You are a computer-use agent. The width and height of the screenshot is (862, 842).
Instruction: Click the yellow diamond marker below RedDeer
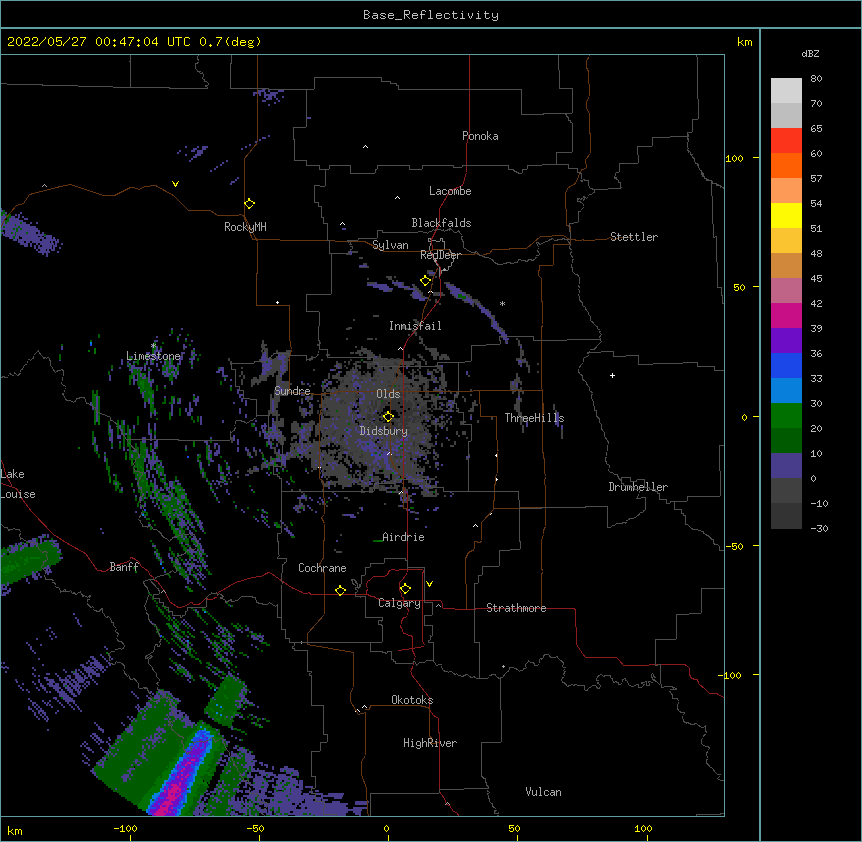tap(426, 281)
